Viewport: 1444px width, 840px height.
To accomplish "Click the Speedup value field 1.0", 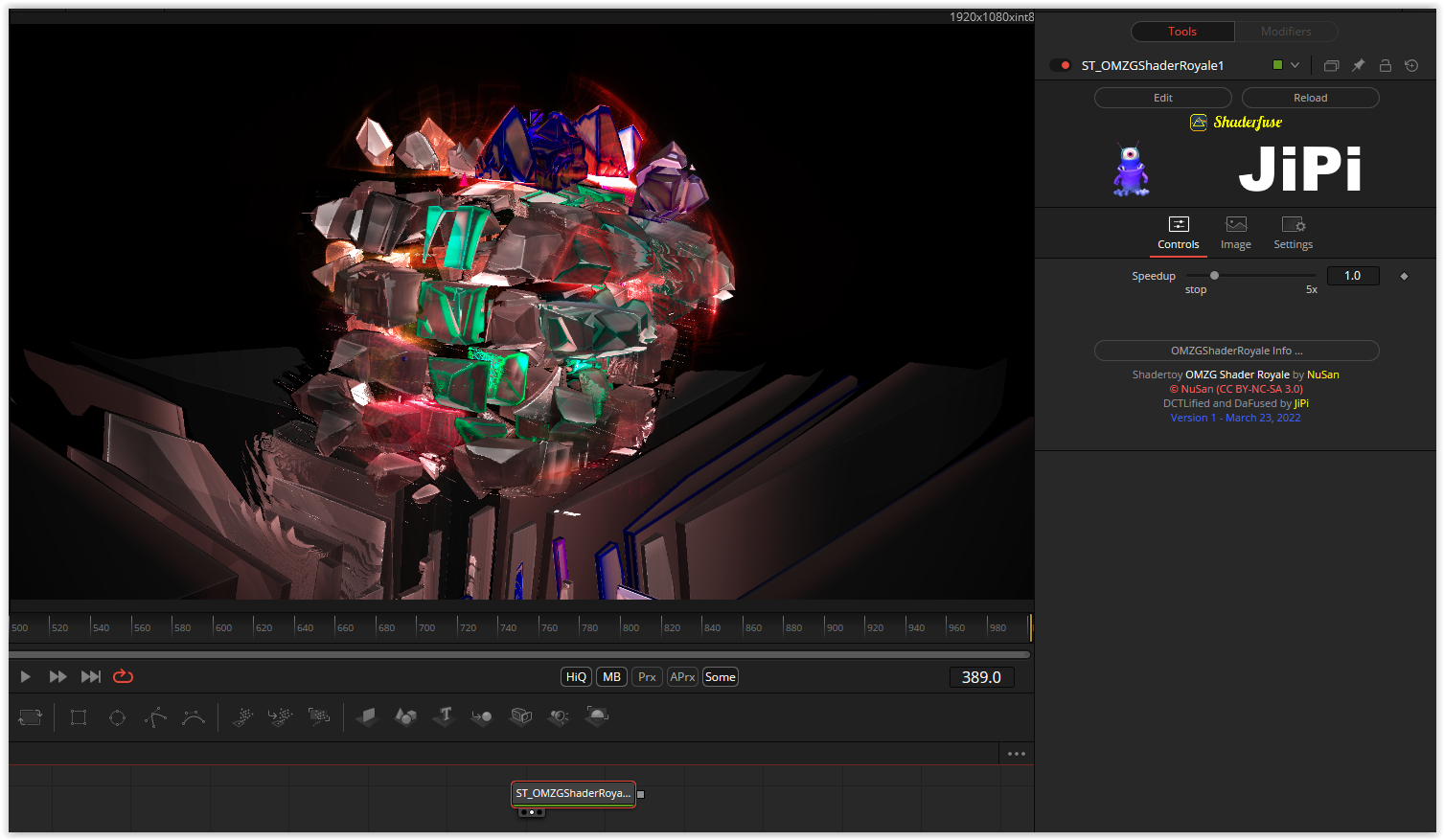I will (1353, 276).
